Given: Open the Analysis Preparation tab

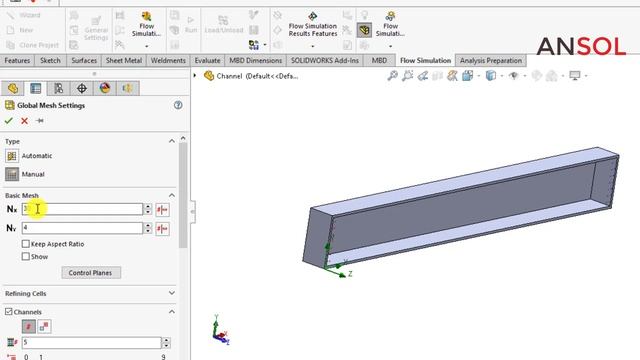Looking at the screenshot, I should click(x=491, y=60).
